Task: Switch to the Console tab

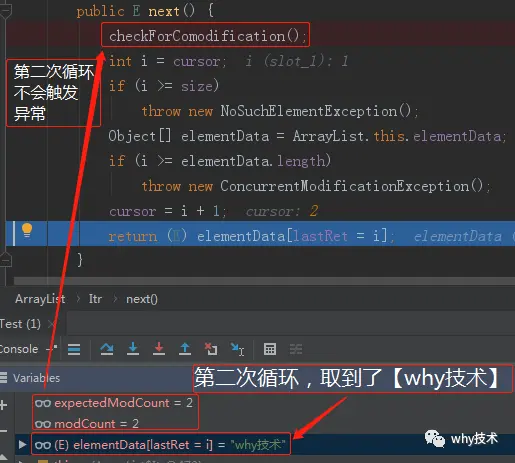Action: pos(19,349)
